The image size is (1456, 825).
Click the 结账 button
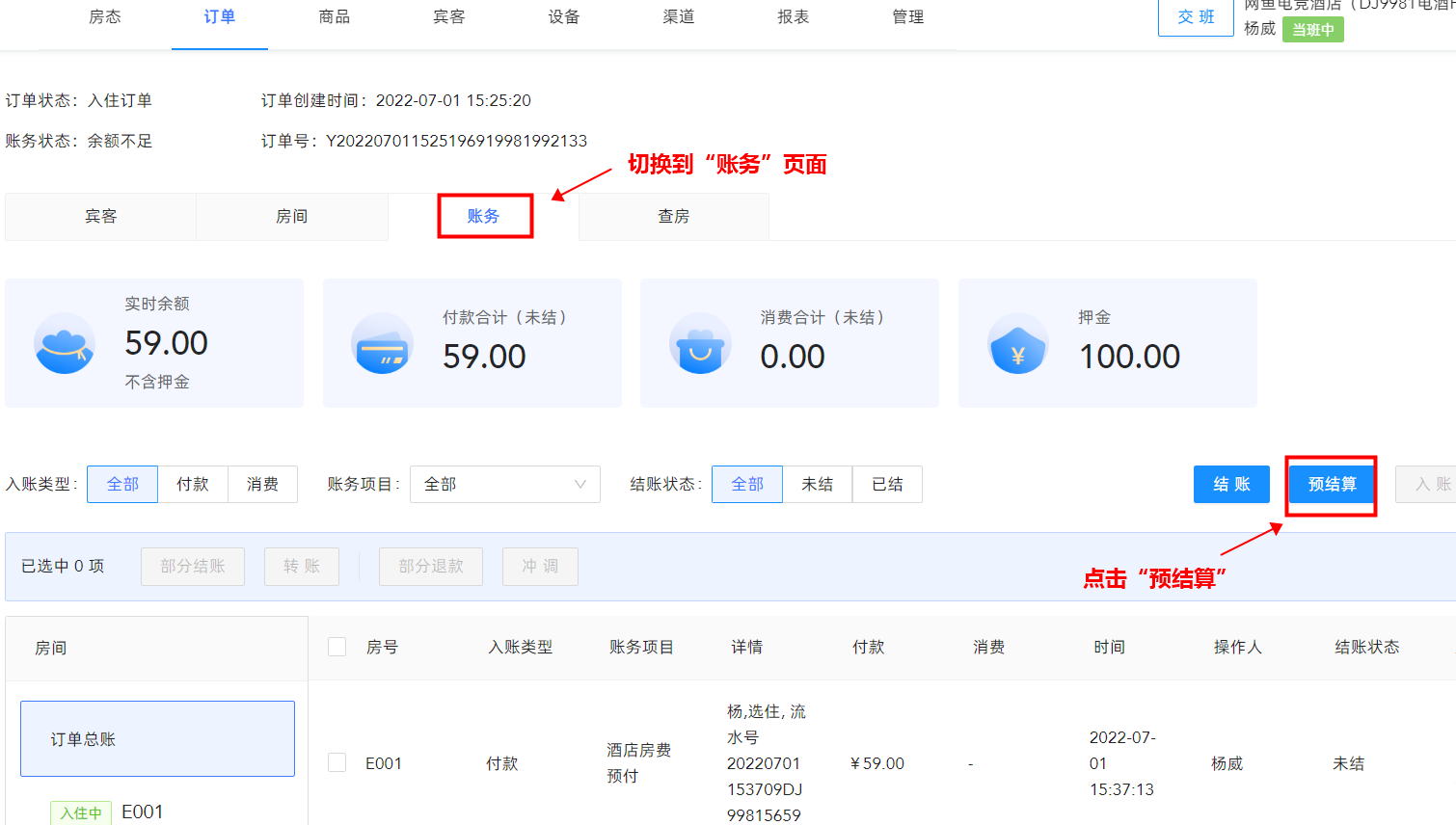(1231, 484)
